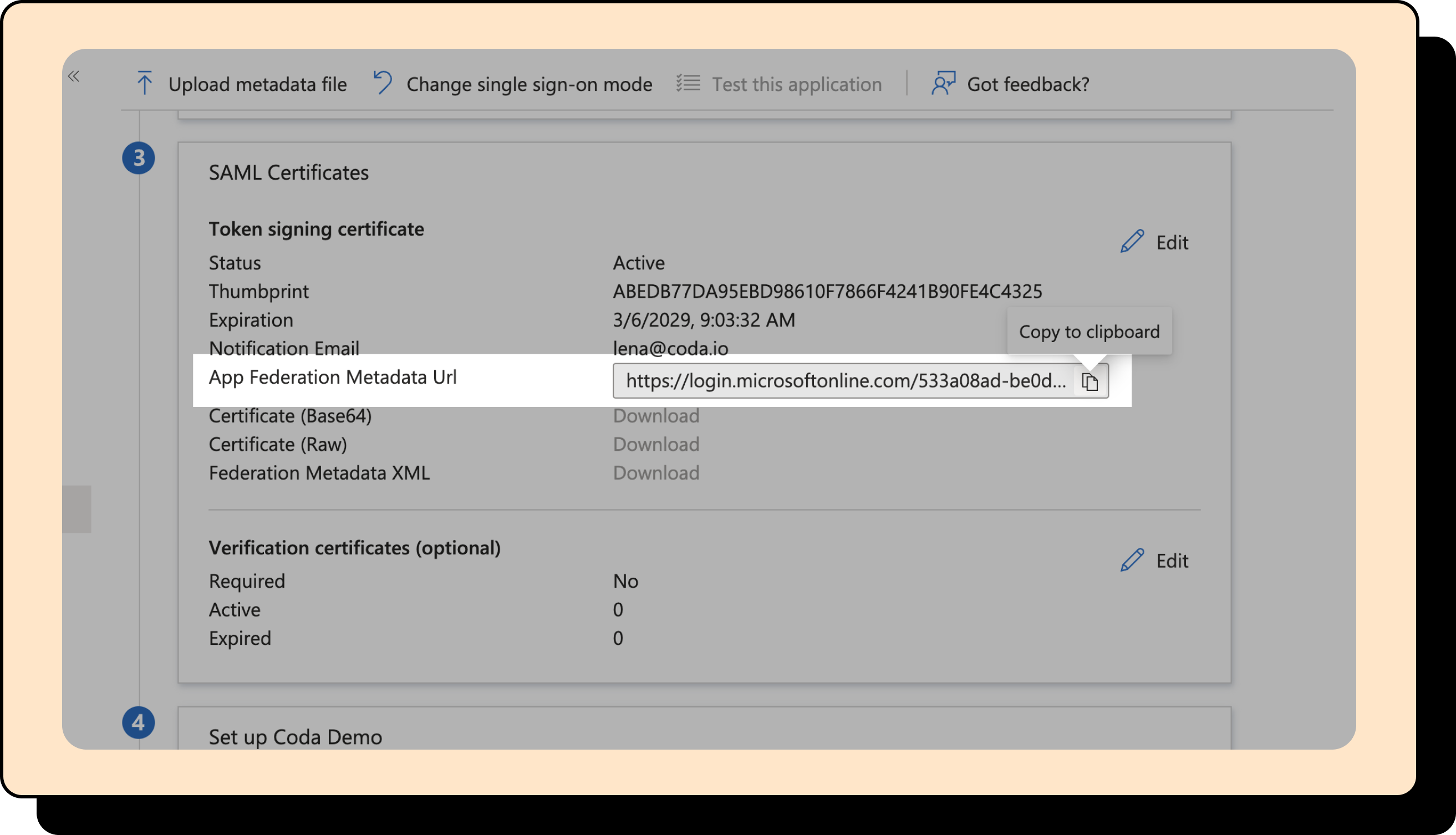Click the Got feedback person icon
Image resolution: width=1456 pixels, height=835 pixels.
pyautogui.click(x=943, y=83)
